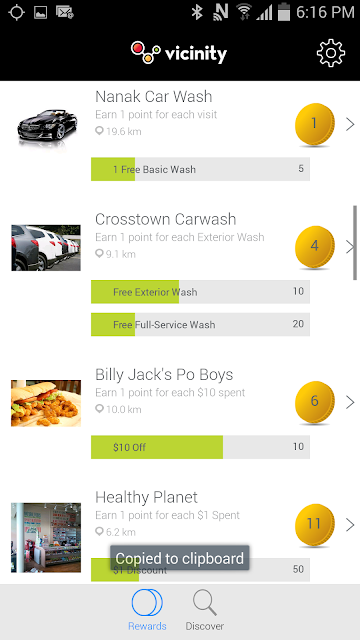
Task: Switch to the Discover tab
Action: pos(205,610)
